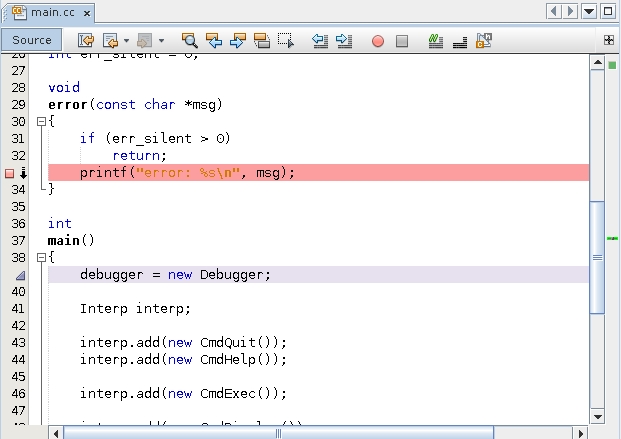Click the 'error' function name
The image size is (621, 439).
pyautogui.click(x=68, y=105)
